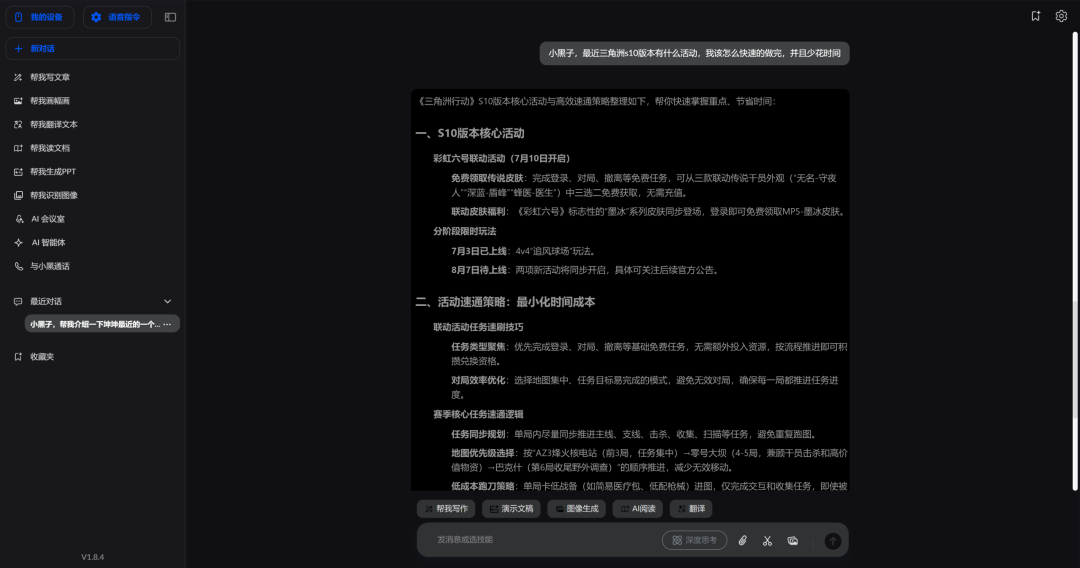Open more options for recent chat

coord(167,324)
